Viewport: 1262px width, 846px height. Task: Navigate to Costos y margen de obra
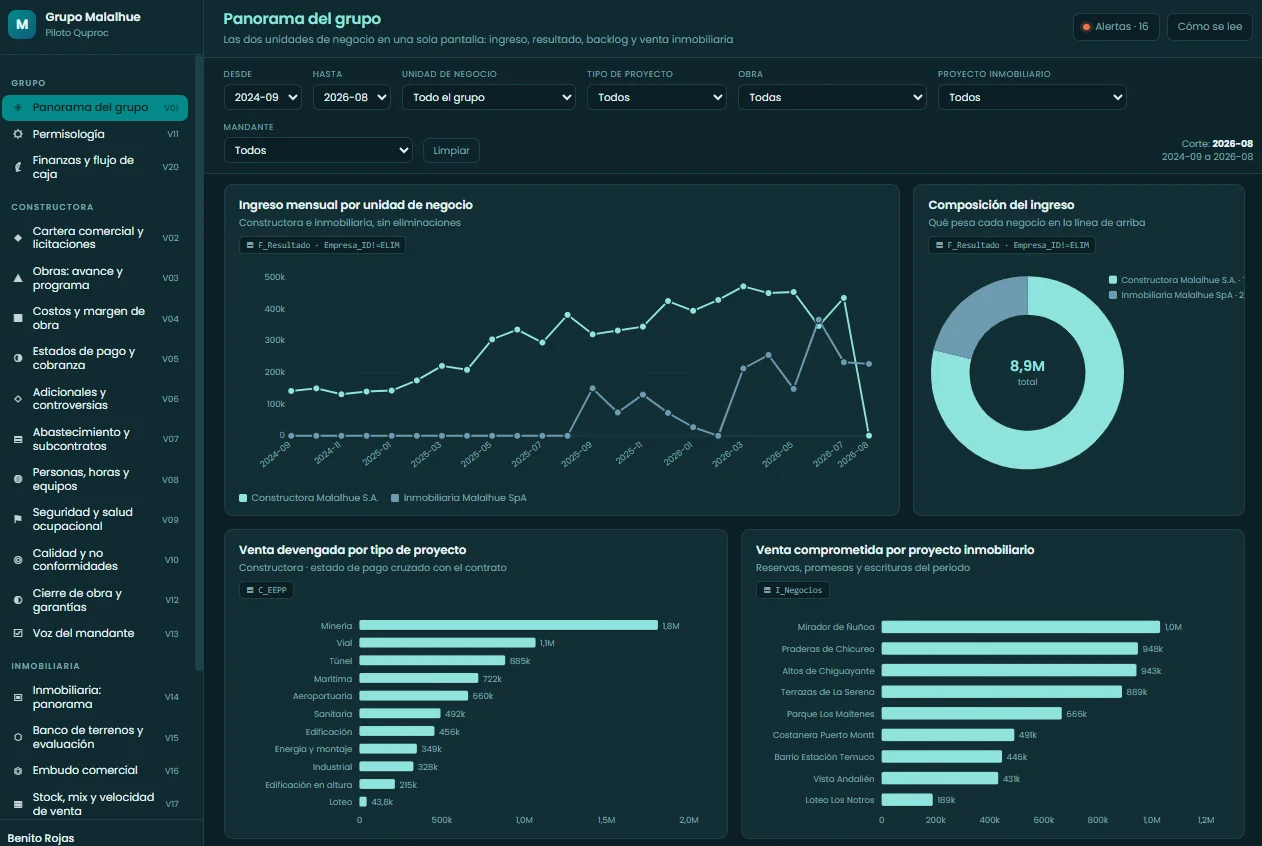[x=95, y=318]
